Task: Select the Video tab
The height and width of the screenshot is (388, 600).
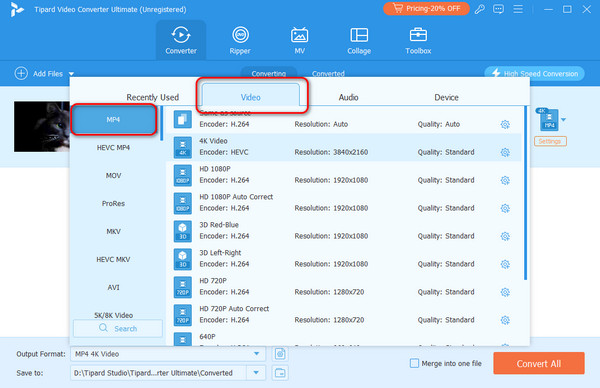Action: coord(251,95)
